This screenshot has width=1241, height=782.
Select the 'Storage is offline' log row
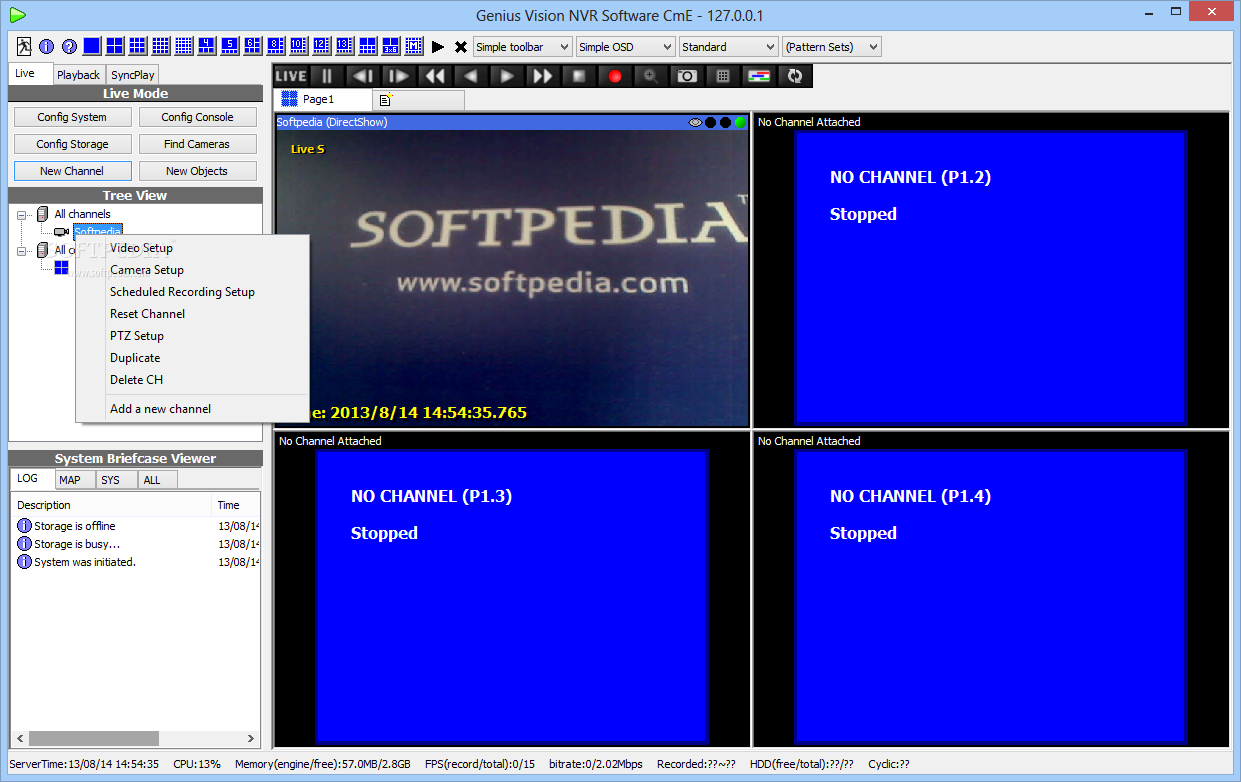[x=137, y=526]
